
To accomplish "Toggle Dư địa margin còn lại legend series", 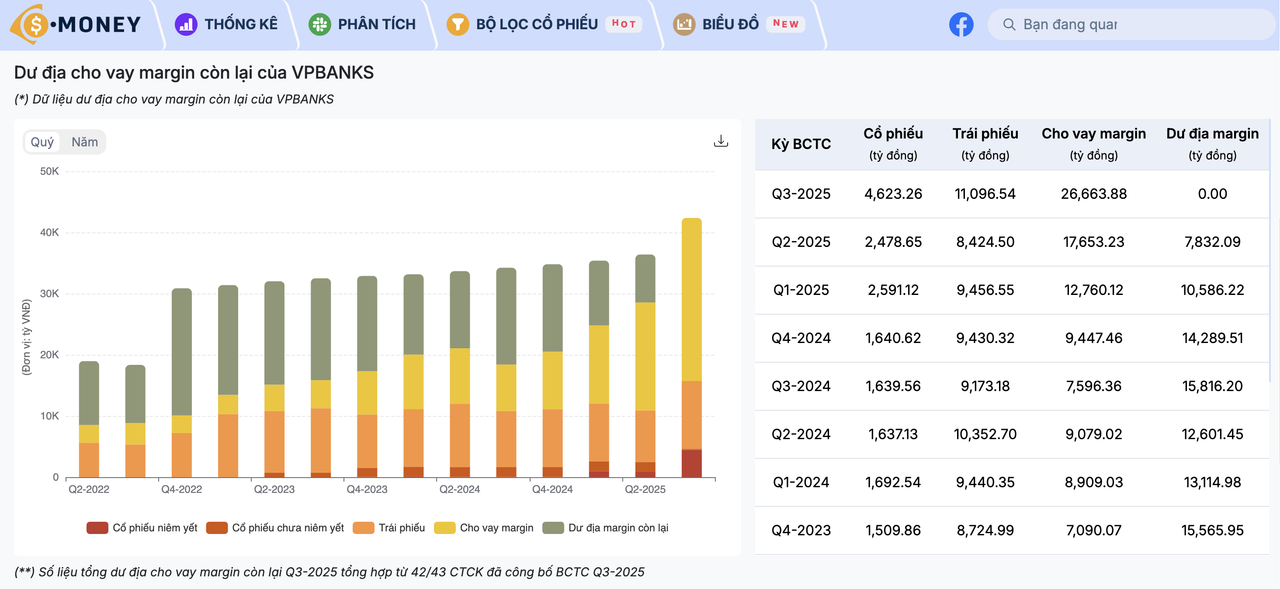I will click(x=605, y=527).
